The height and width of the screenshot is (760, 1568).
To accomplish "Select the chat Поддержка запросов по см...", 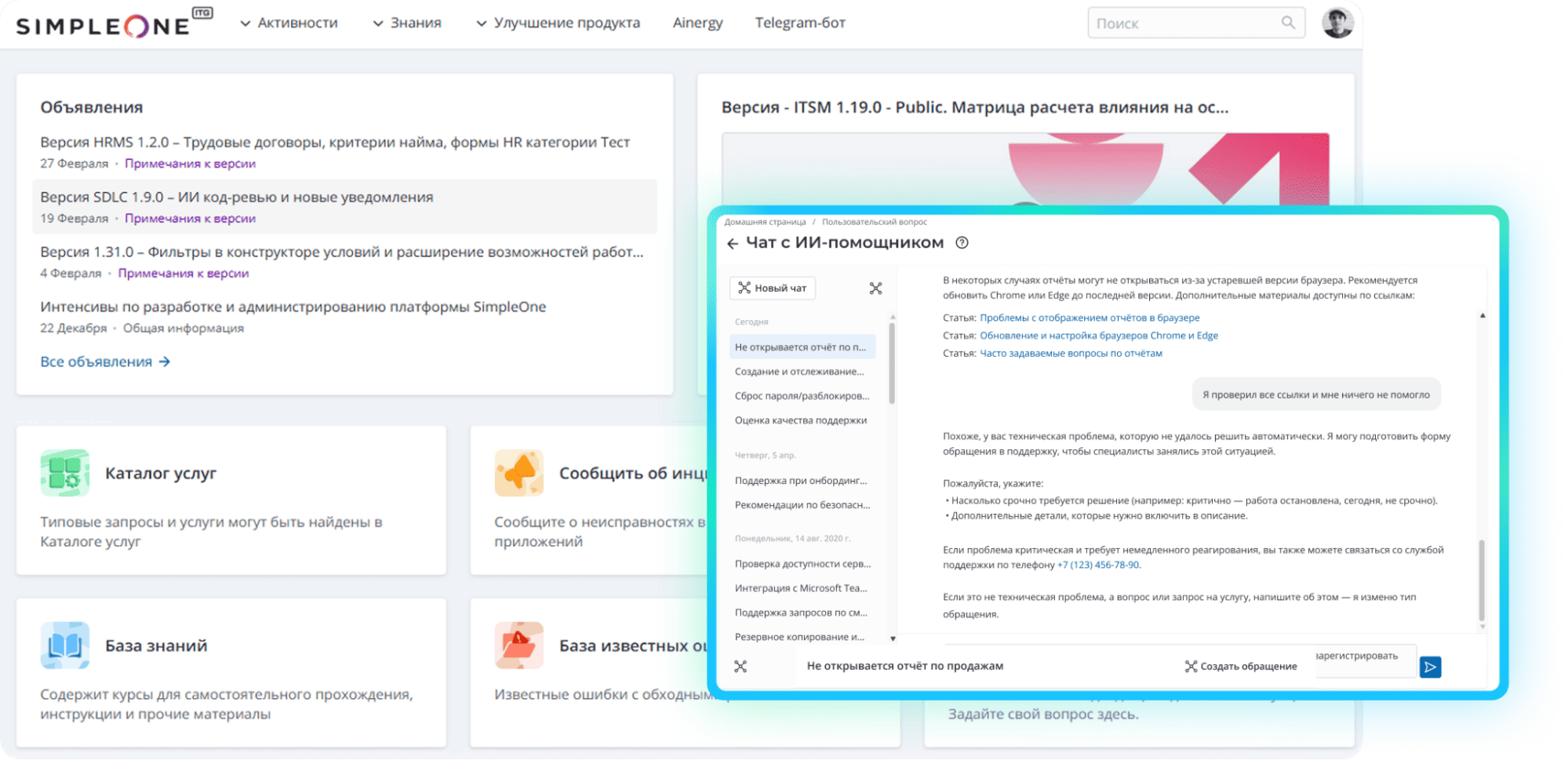I will [802, 613].
